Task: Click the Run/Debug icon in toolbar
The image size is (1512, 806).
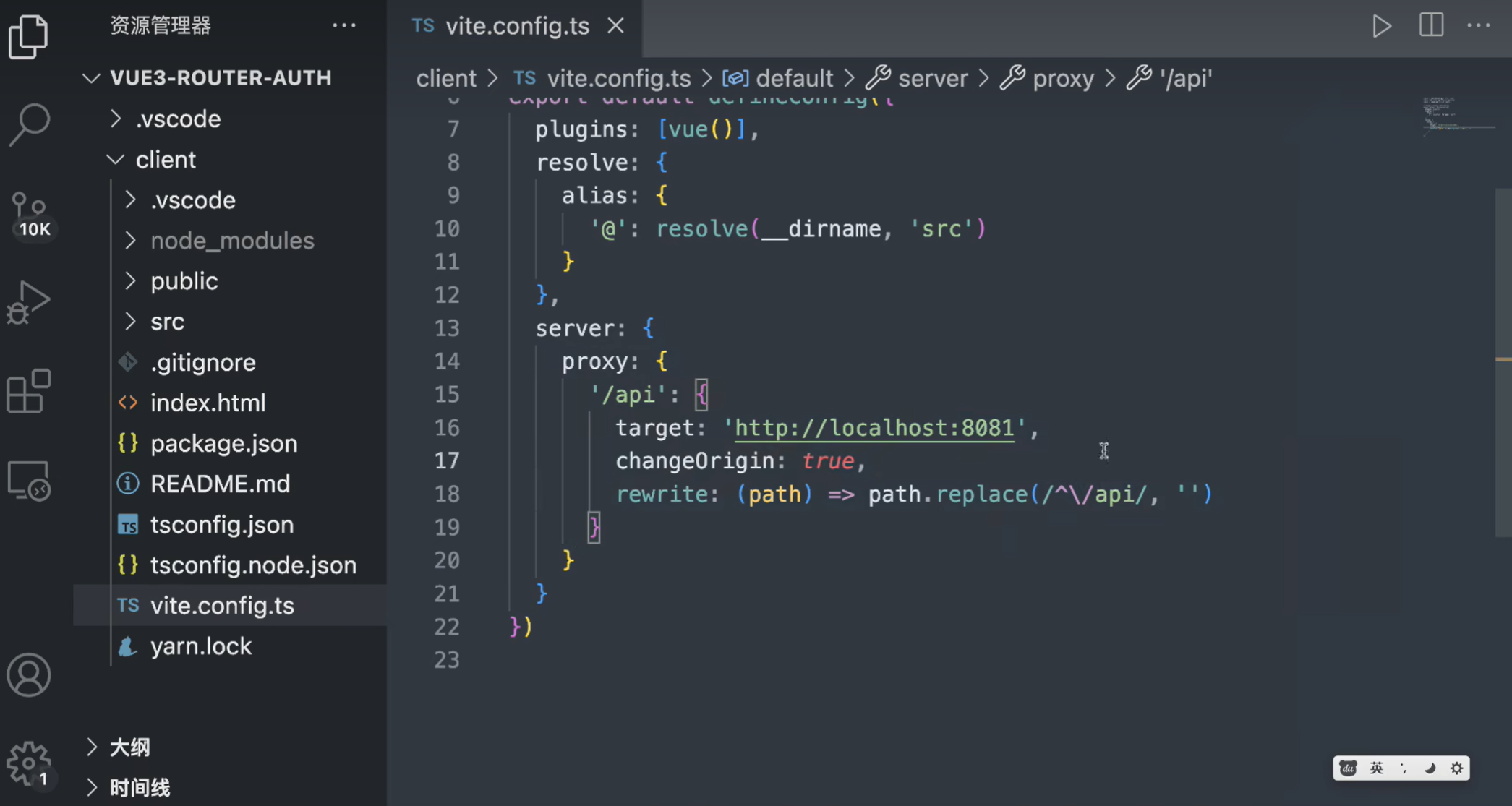Action: [1384, 26]
